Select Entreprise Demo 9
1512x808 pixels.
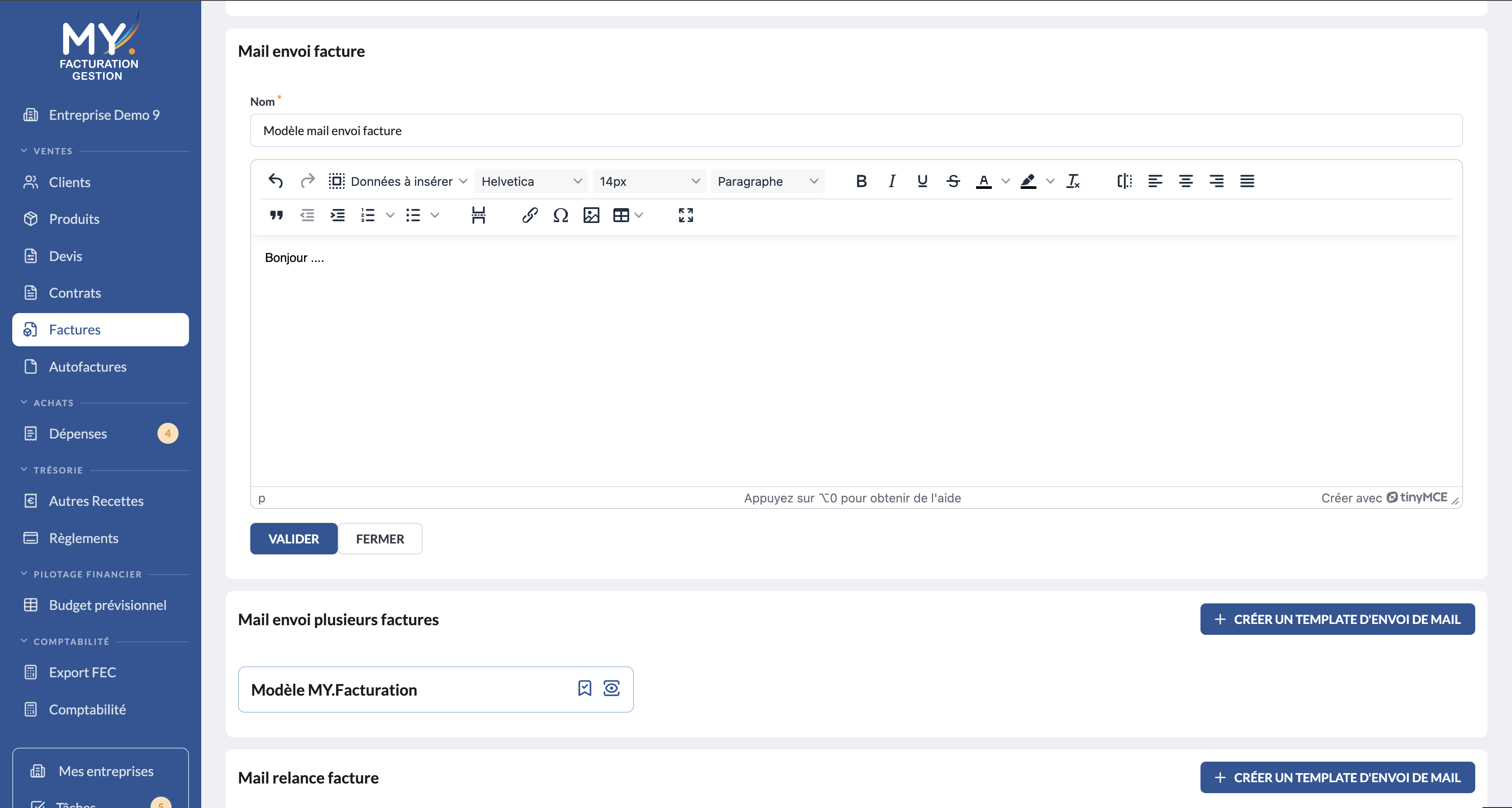pos(100,115)
